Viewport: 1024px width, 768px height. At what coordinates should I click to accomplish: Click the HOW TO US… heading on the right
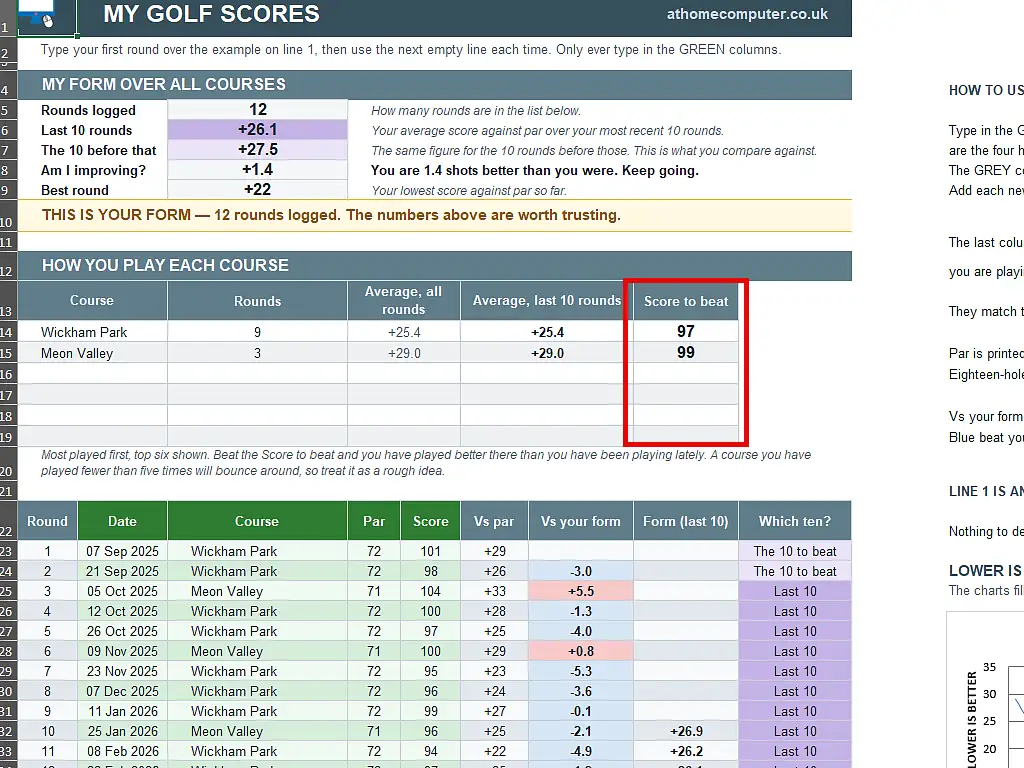pos(986,90)
